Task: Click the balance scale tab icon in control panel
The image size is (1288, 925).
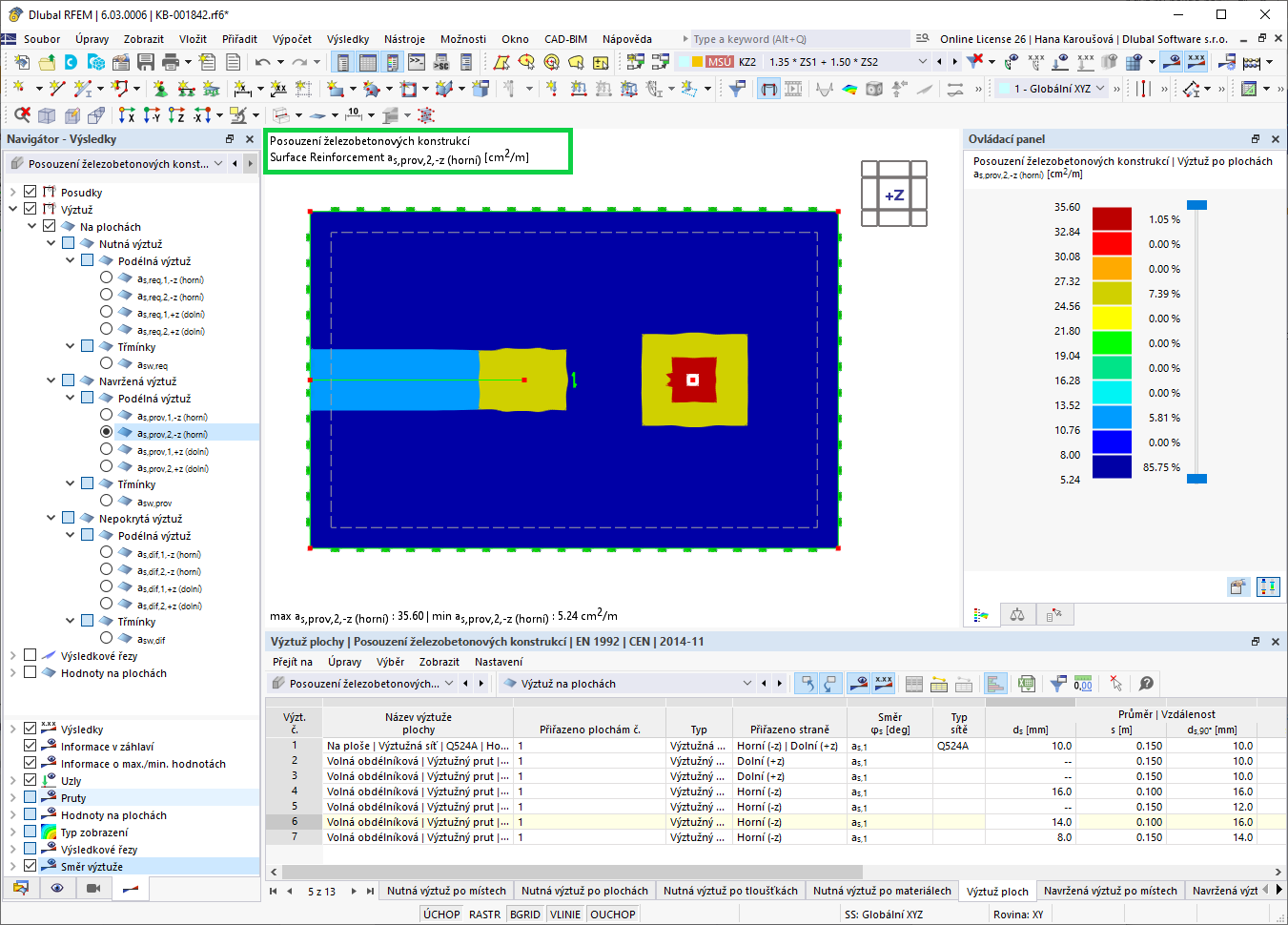Action: [1017, 615]
